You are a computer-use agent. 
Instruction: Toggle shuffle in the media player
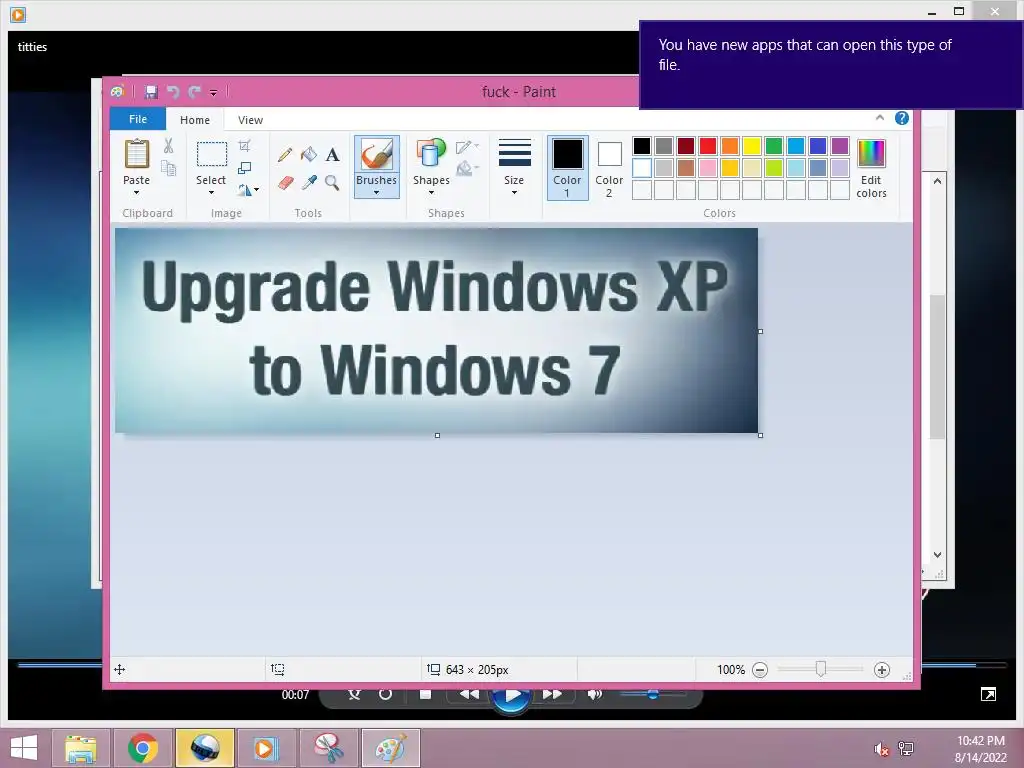[354, 694]
